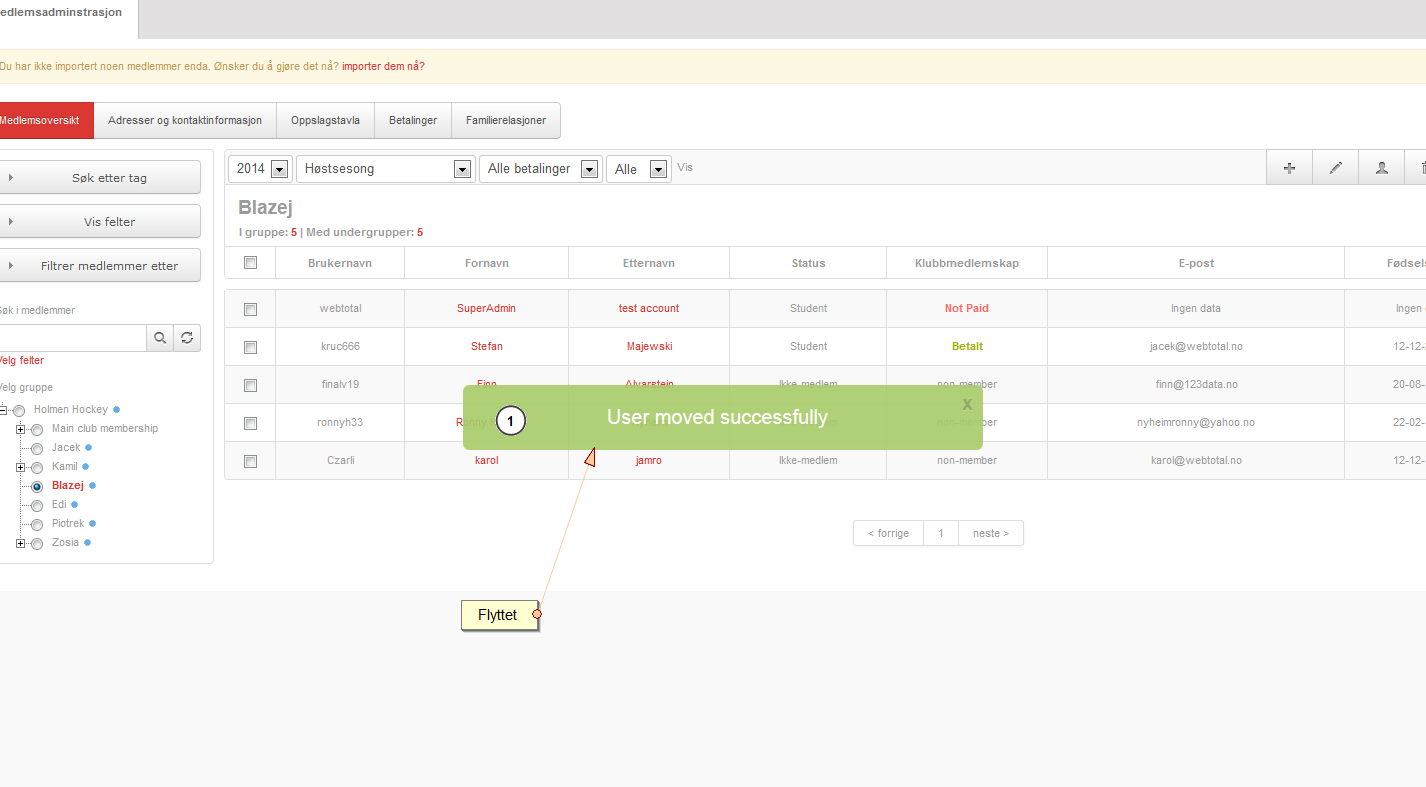Click the blue dot beside Jacek
1426x787 pixels.
[x=89, y=447]
